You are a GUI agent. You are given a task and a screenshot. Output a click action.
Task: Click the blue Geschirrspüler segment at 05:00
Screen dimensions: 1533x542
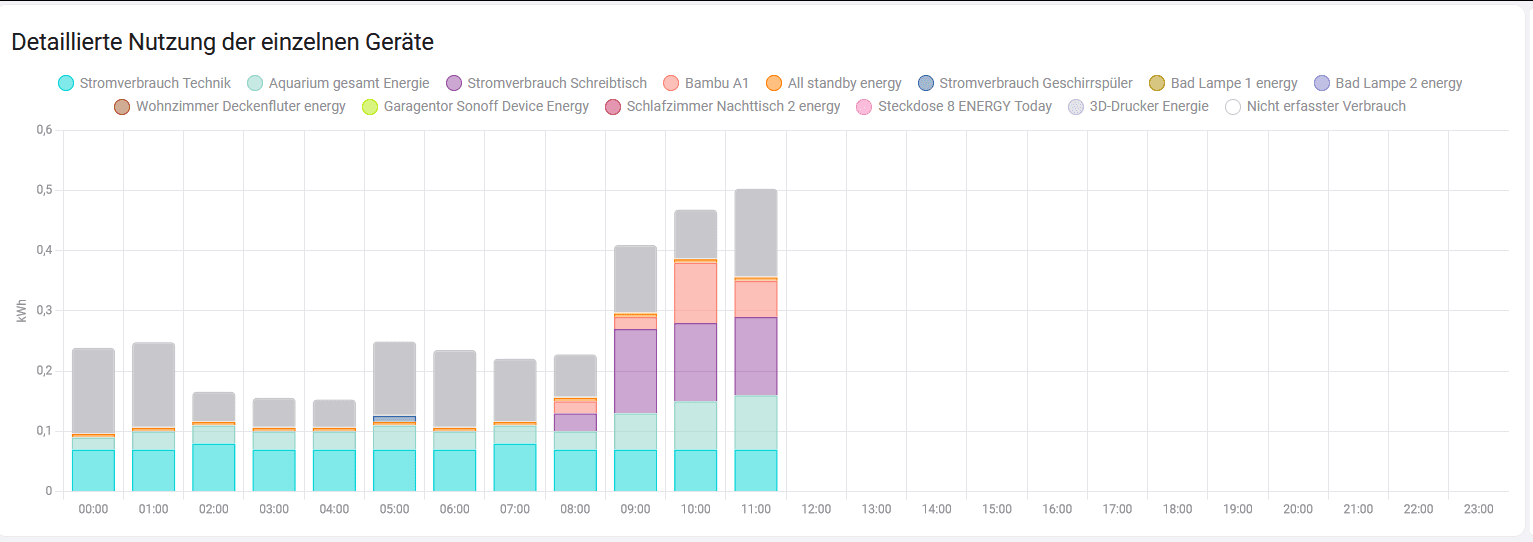pos(394,419)
